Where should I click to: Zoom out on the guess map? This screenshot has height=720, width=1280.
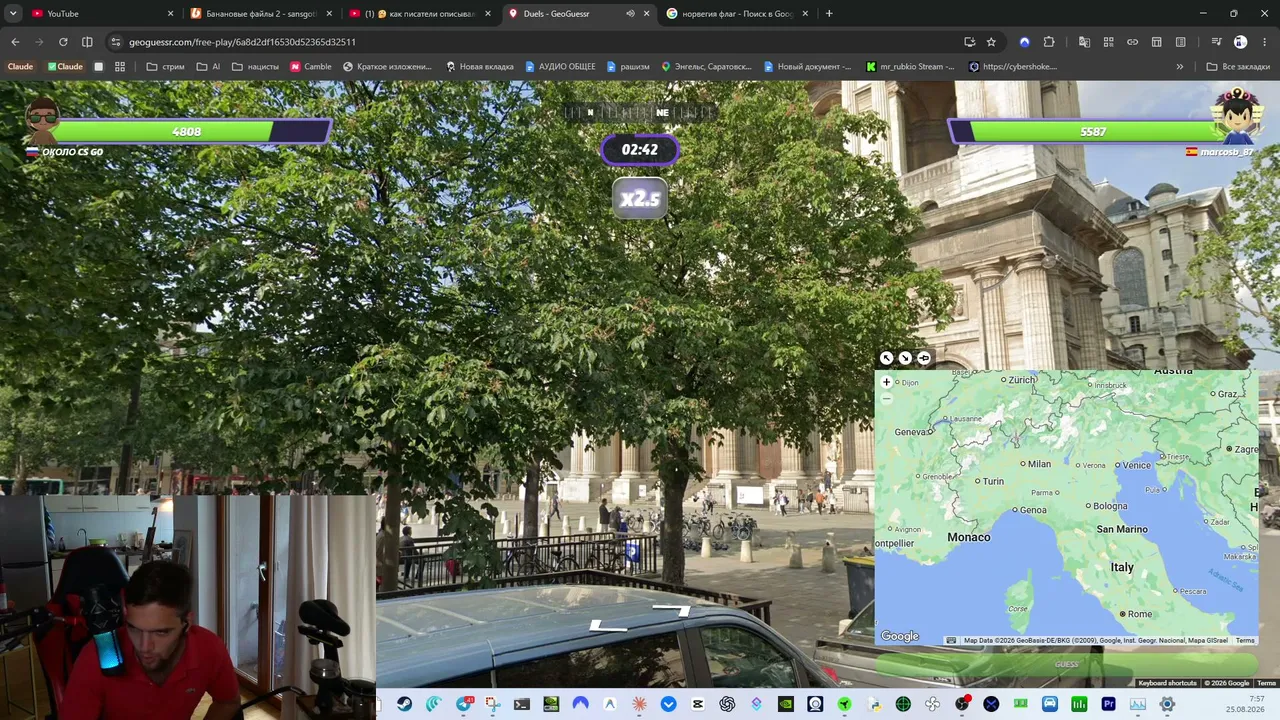click(x=886, y=398)
